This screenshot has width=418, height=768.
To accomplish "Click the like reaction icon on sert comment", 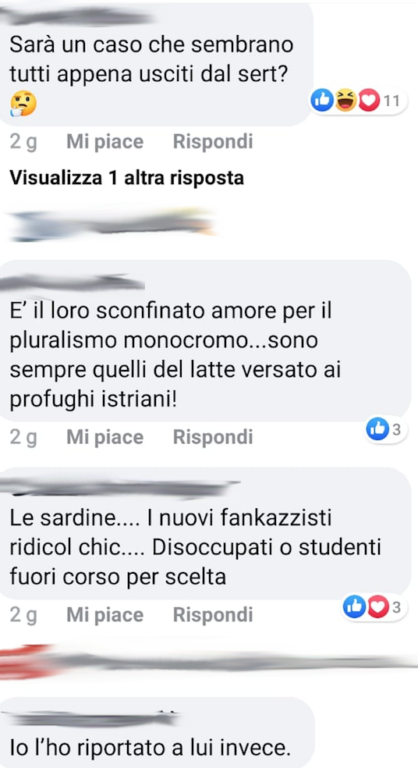I will [322, 101].
